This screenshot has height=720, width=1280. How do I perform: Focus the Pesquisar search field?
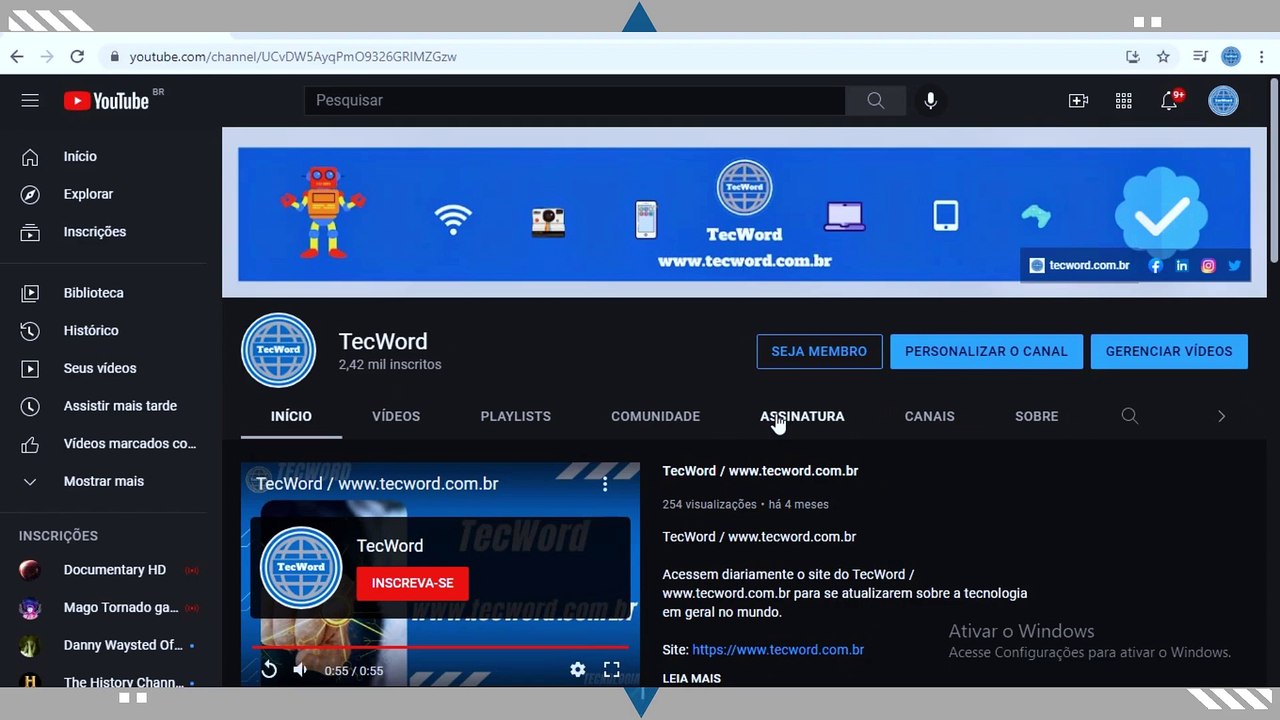click(574, 100)
